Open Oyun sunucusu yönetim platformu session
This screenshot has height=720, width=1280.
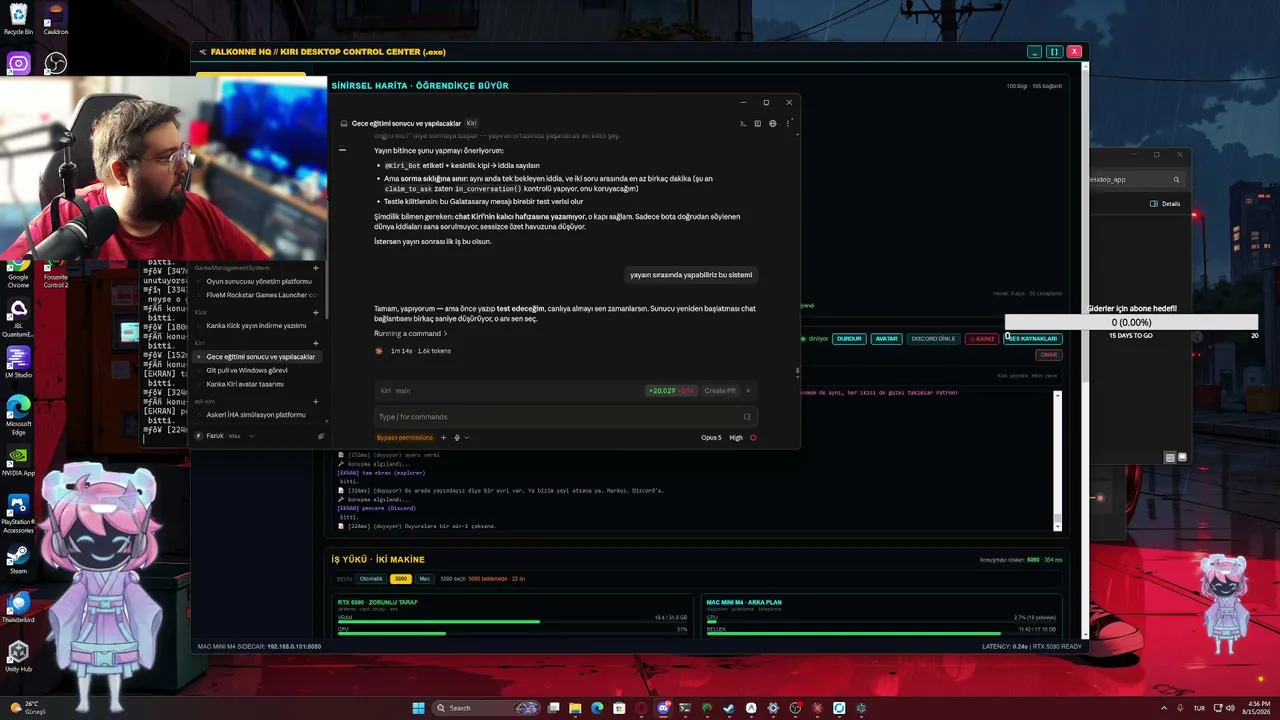tap(259, 282)
